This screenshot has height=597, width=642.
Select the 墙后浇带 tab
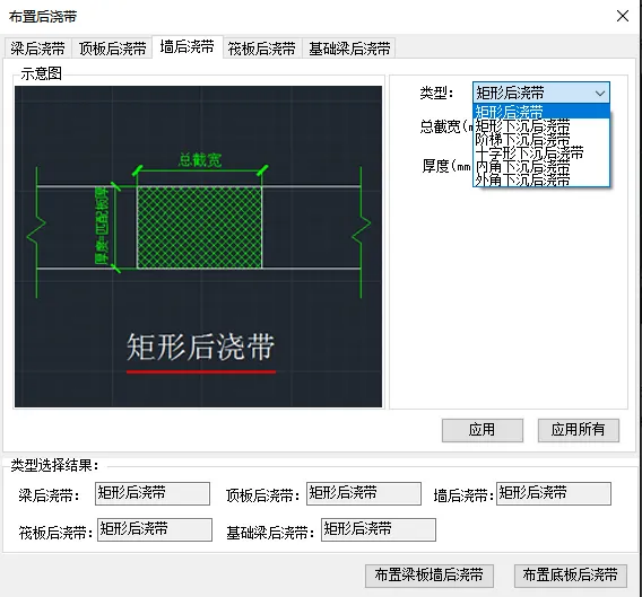187,47
